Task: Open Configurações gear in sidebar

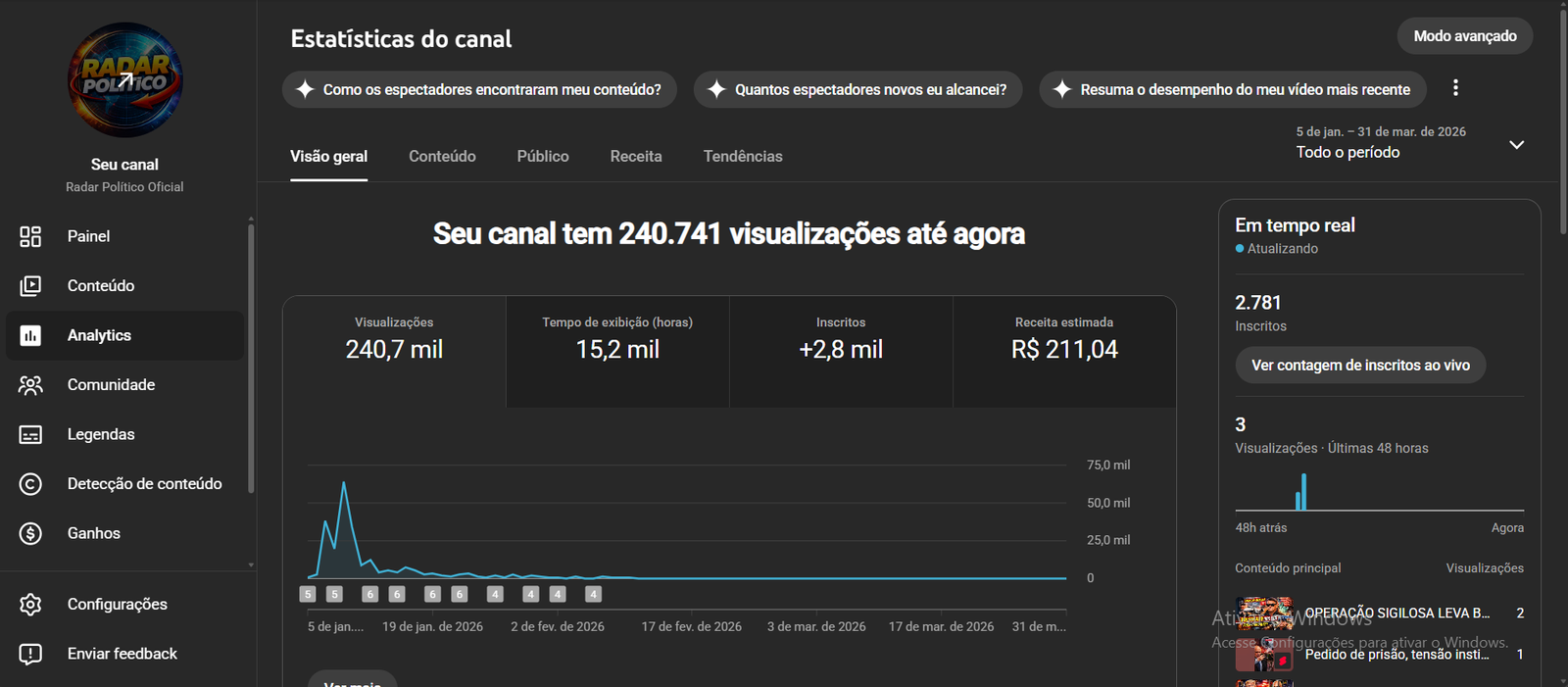Action: (x=30, y=605)
